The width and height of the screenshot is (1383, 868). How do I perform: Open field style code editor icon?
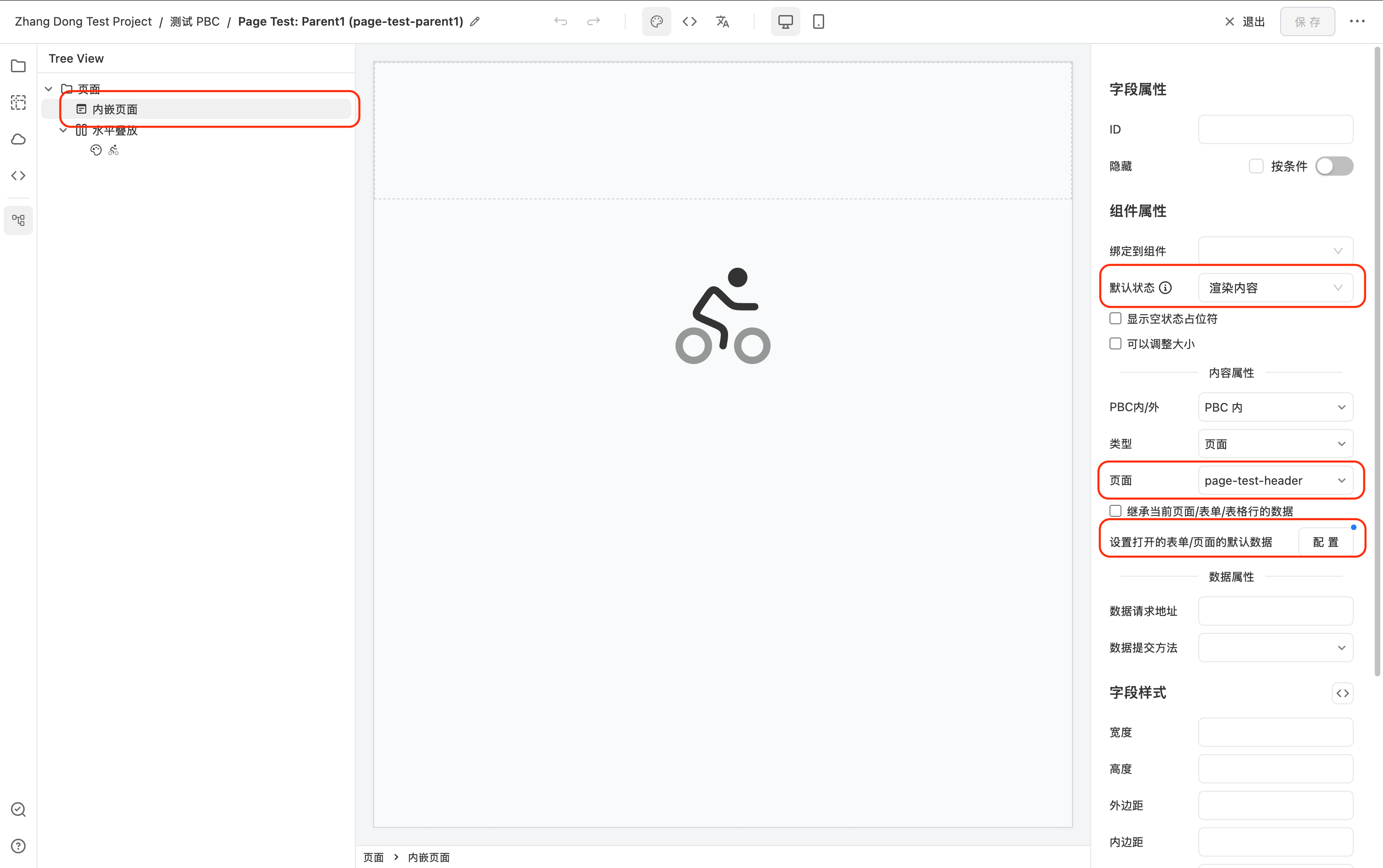1342,693
